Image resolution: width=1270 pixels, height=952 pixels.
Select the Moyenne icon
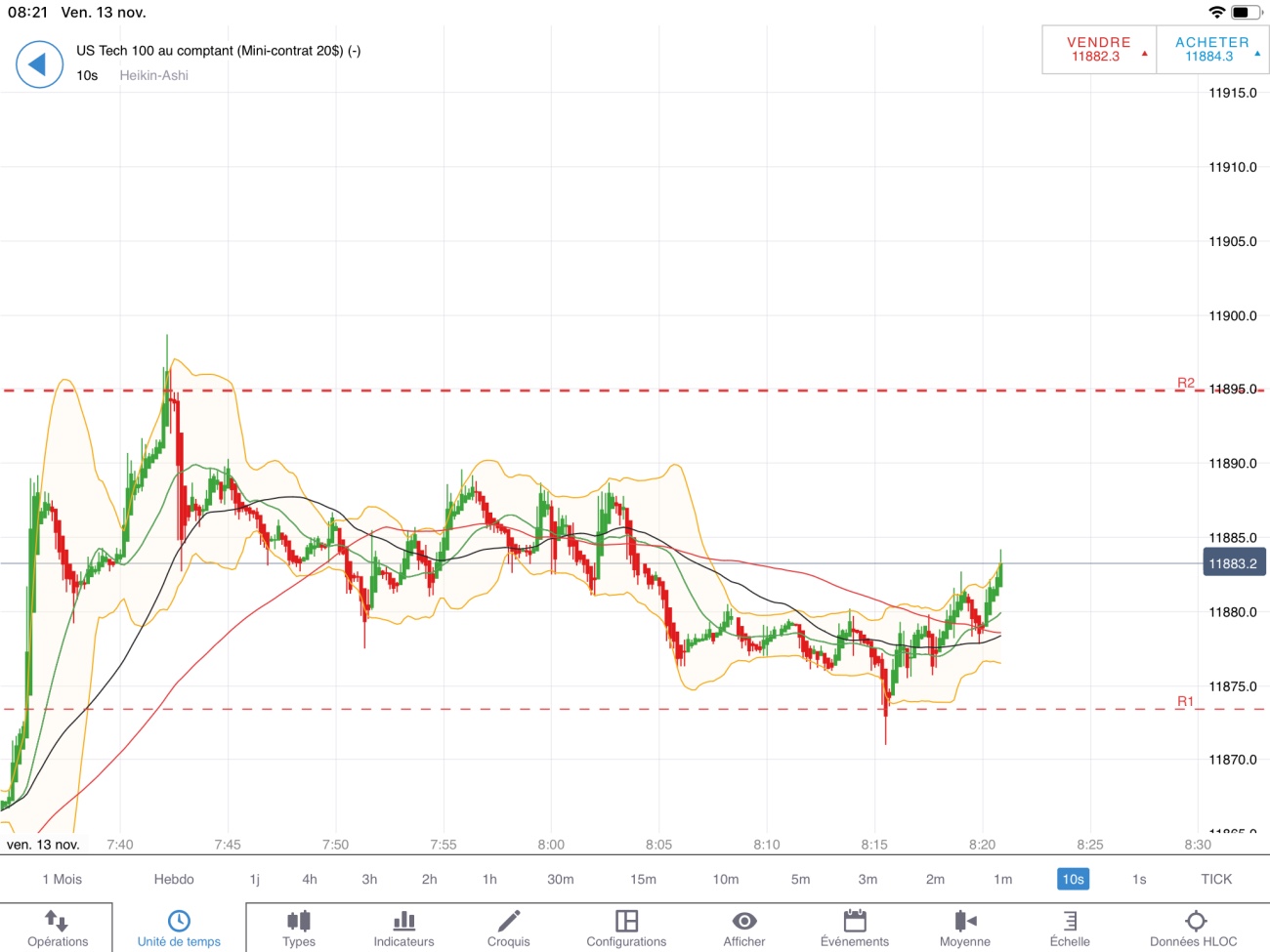click(x=965, y=921)
